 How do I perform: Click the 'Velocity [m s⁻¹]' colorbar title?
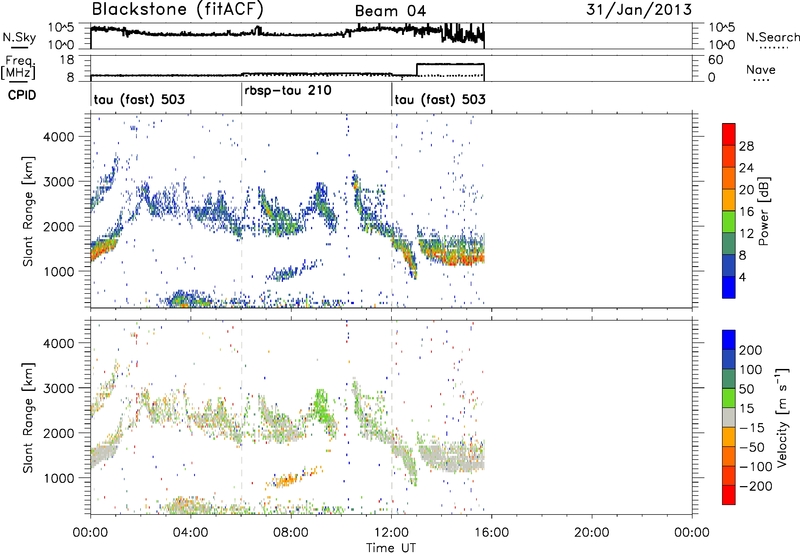pos(782,417)
